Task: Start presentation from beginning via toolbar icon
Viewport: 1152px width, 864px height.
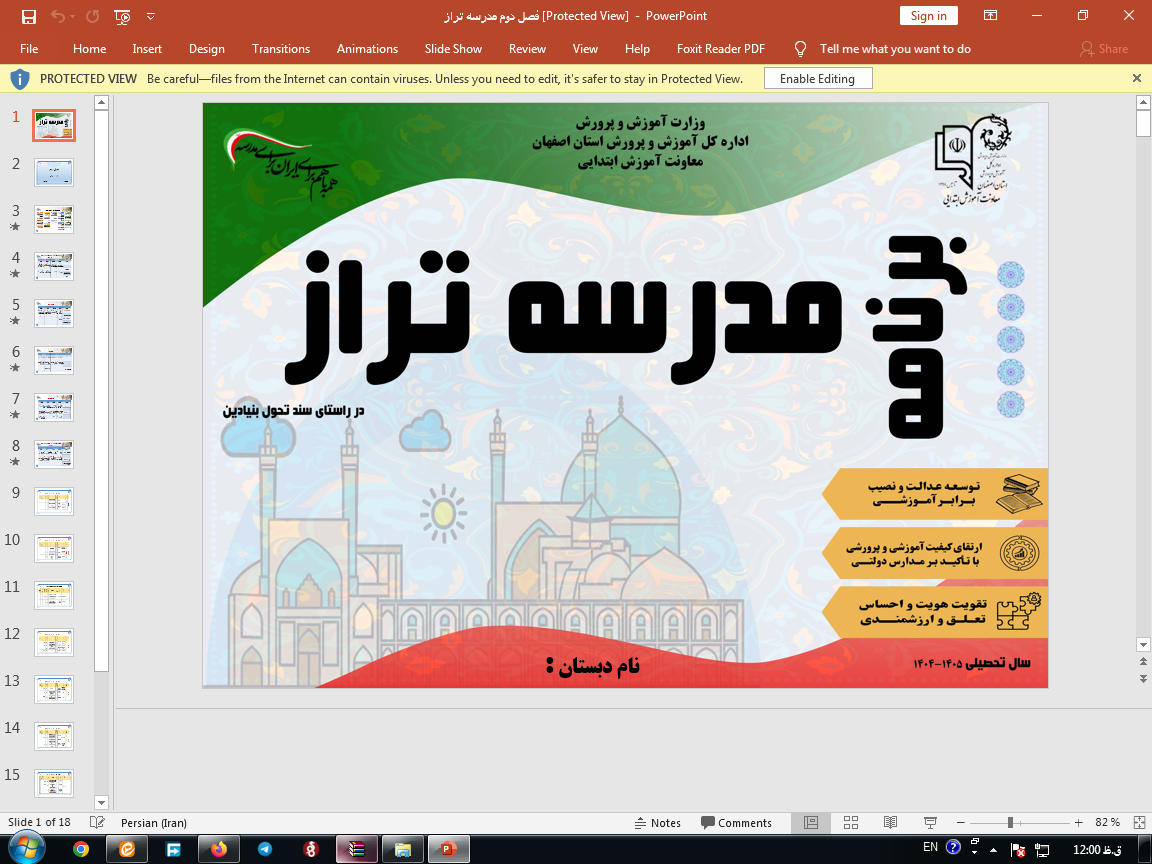Action: [x=122, y=16]
